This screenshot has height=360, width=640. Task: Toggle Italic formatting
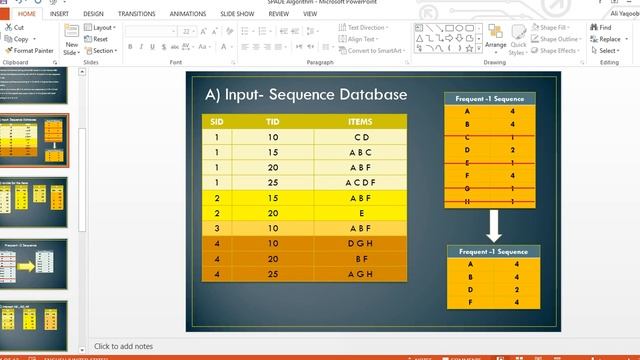pos(141,47)
